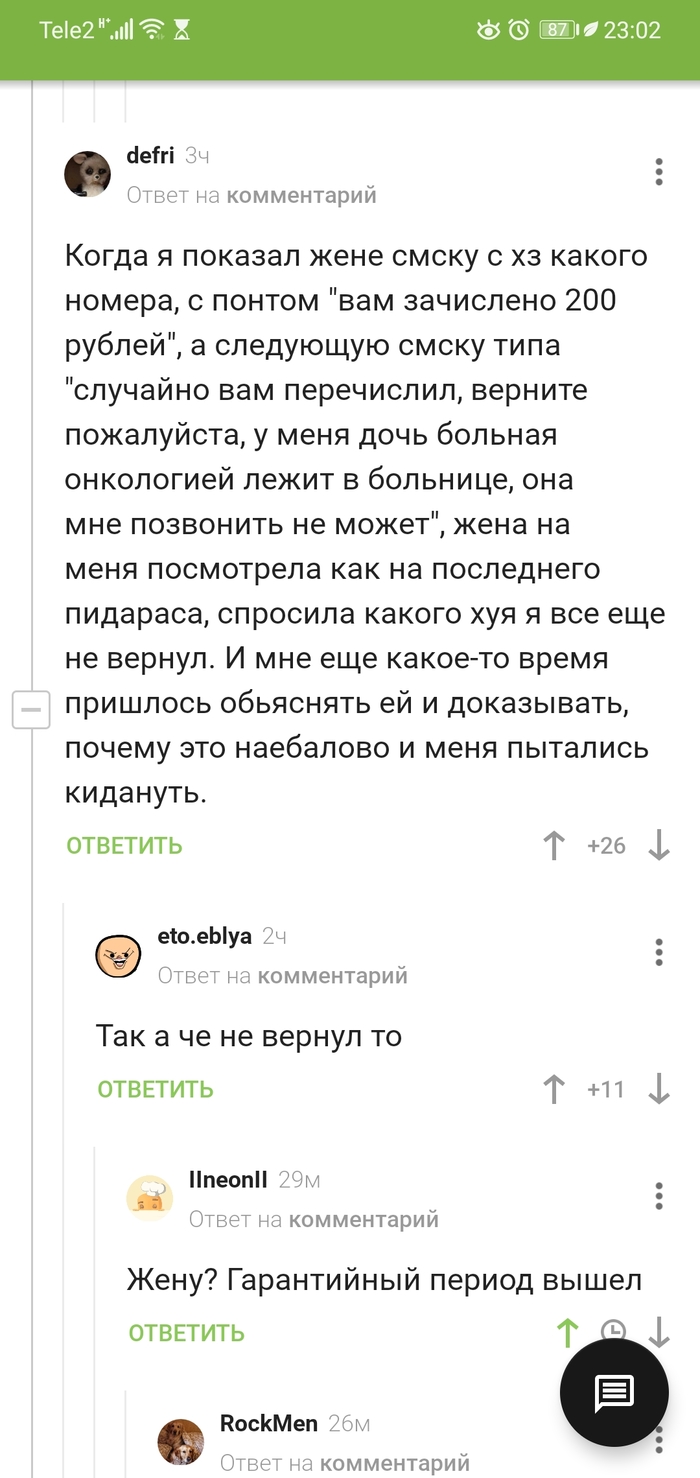Reply to defri's comment
This screenshot has width=700, height=1478.
(124, 846)
